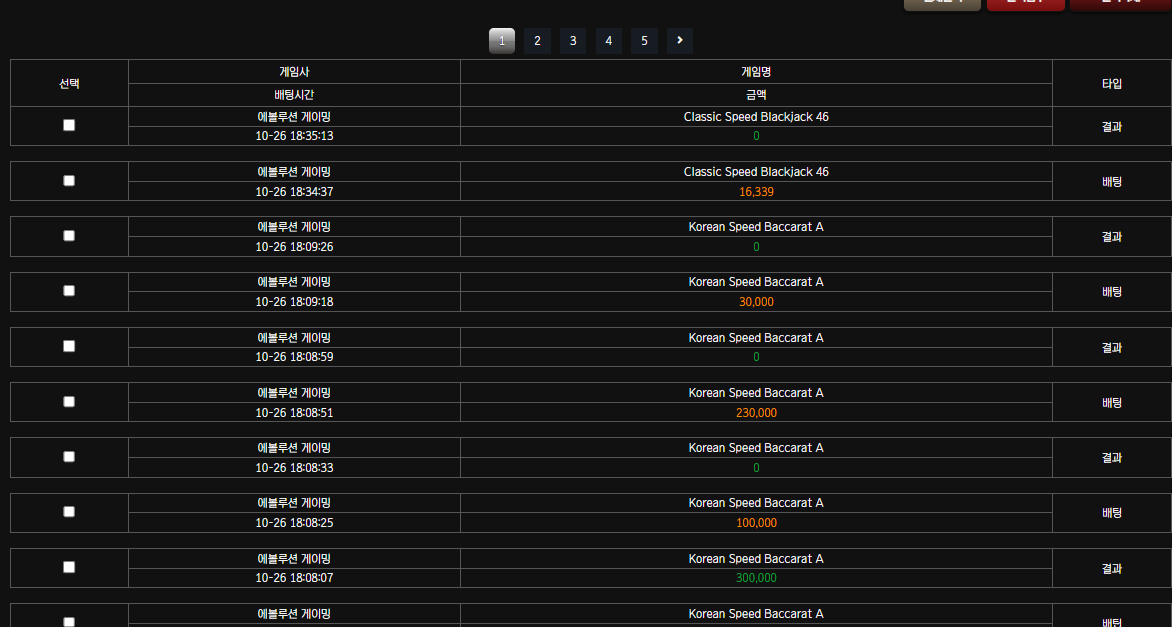Screen dimensions: 1172x627
Task: Click the timestamp 10-26 18:35:13
Action: [294, 136]
